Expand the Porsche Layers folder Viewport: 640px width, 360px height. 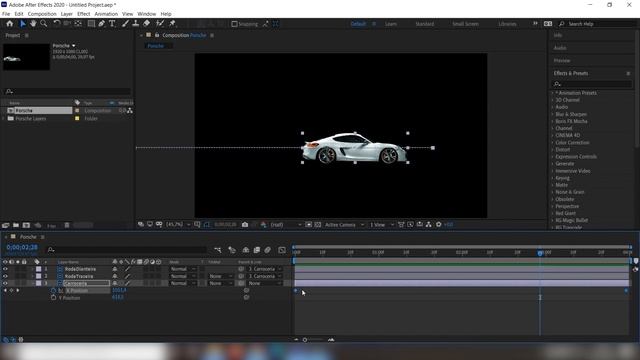4,118
